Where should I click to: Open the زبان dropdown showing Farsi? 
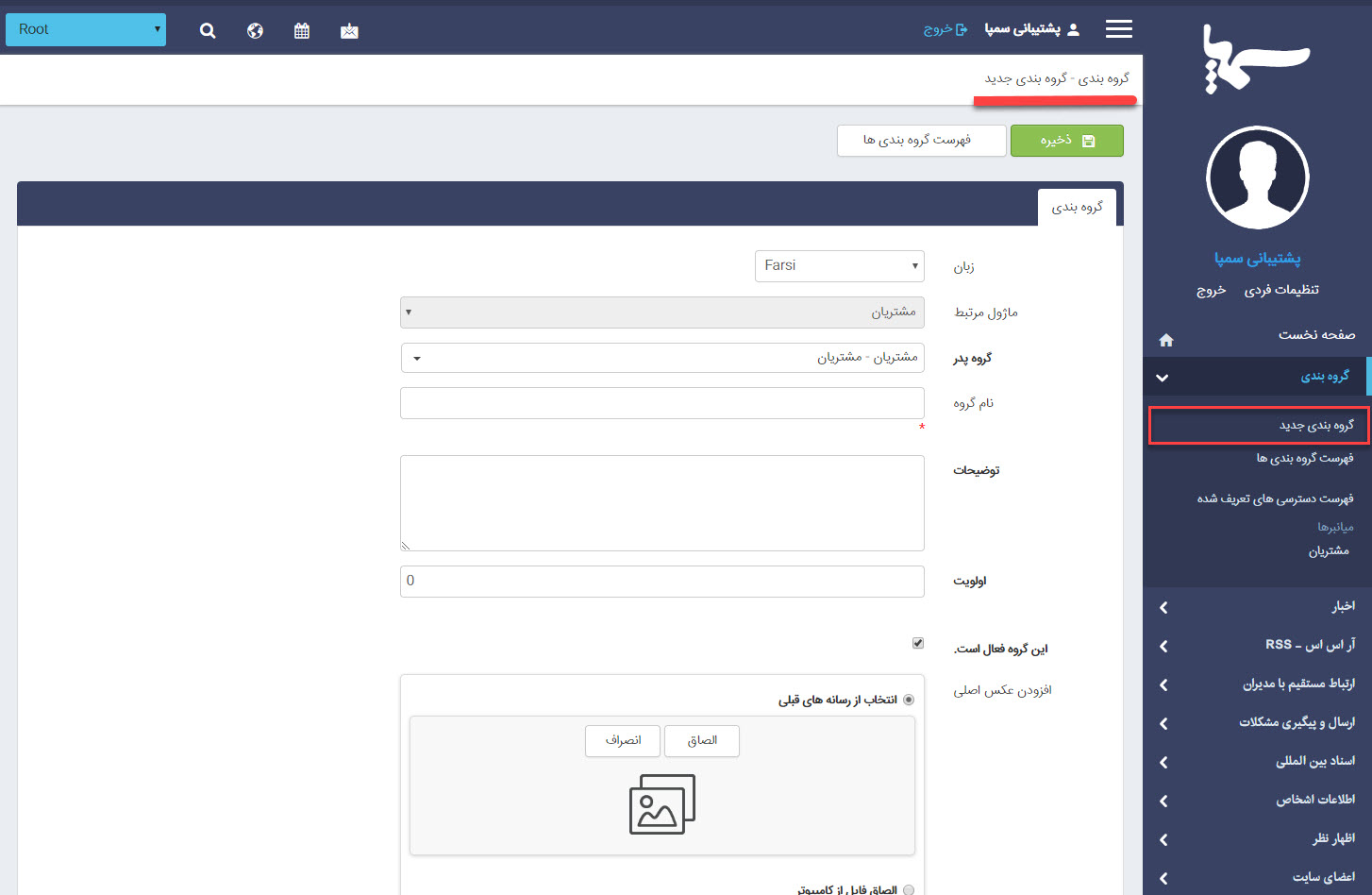click(x=839, y=265)
